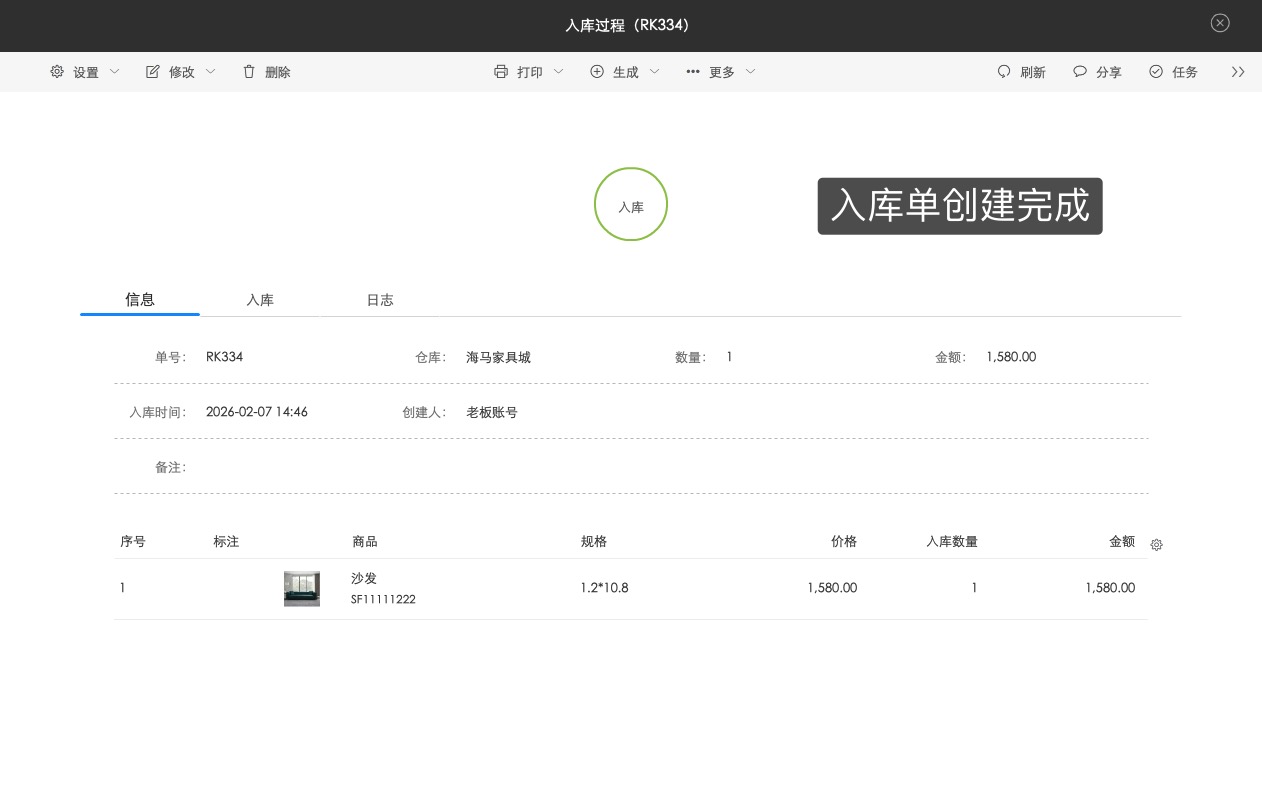The width and height of the screenshot is (1262, 801).
Task: Click the 打印 printer icon
Action: point(500,71)
